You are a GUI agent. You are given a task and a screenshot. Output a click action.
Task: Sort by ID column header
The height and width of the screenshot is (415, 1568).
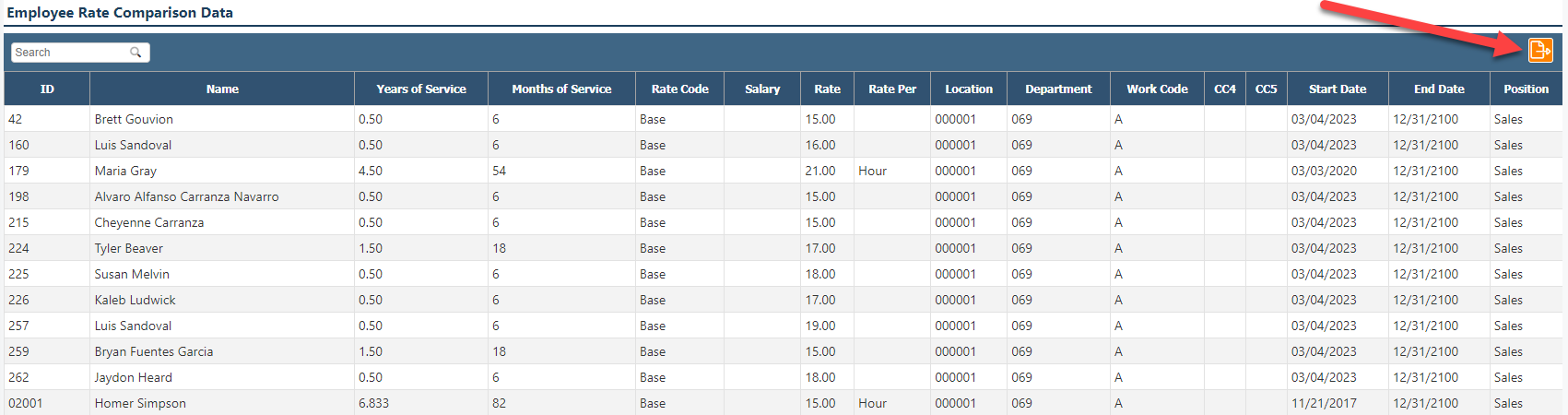click(x=47, y=89)
